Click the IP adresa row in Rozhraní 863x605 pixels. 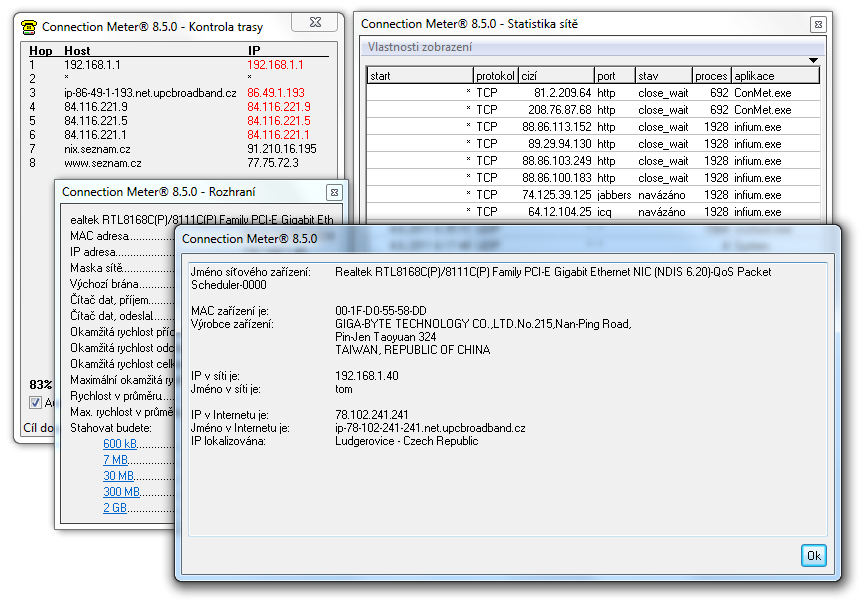(122, 252)
